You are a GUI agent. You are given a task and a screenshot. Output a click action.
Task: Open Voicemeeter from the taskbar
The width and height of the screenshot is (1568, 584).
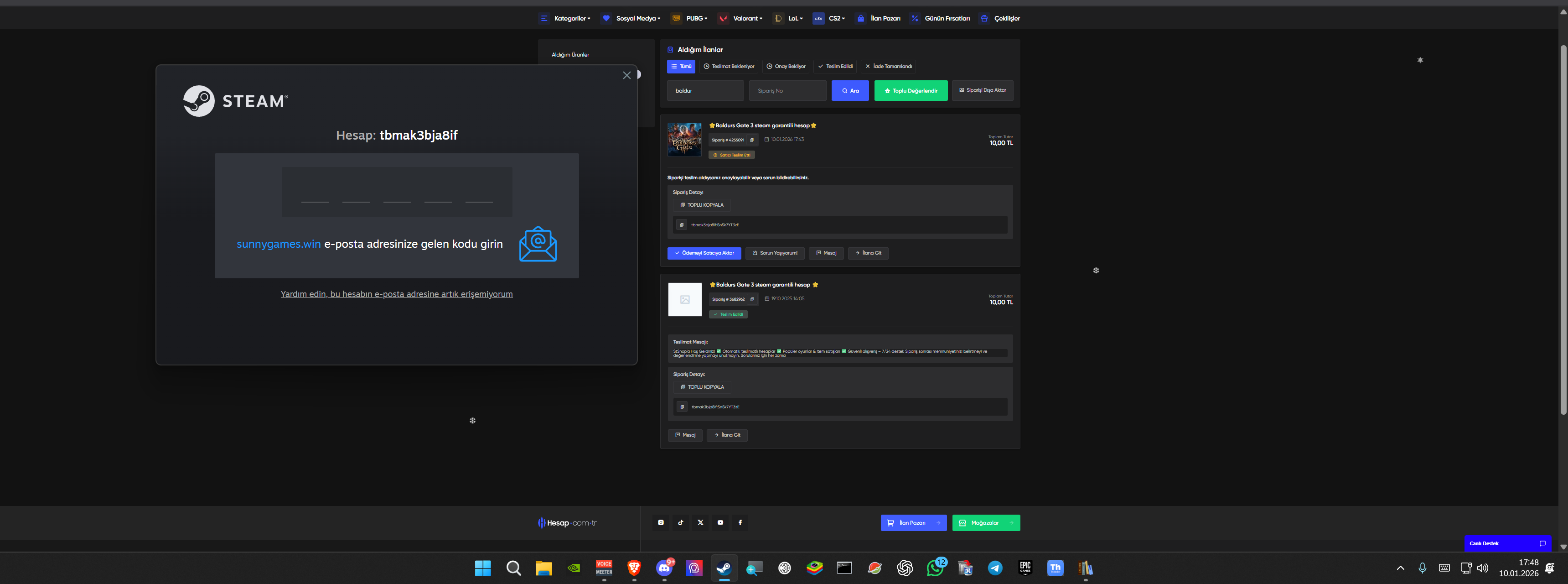[x=604, y=568]
